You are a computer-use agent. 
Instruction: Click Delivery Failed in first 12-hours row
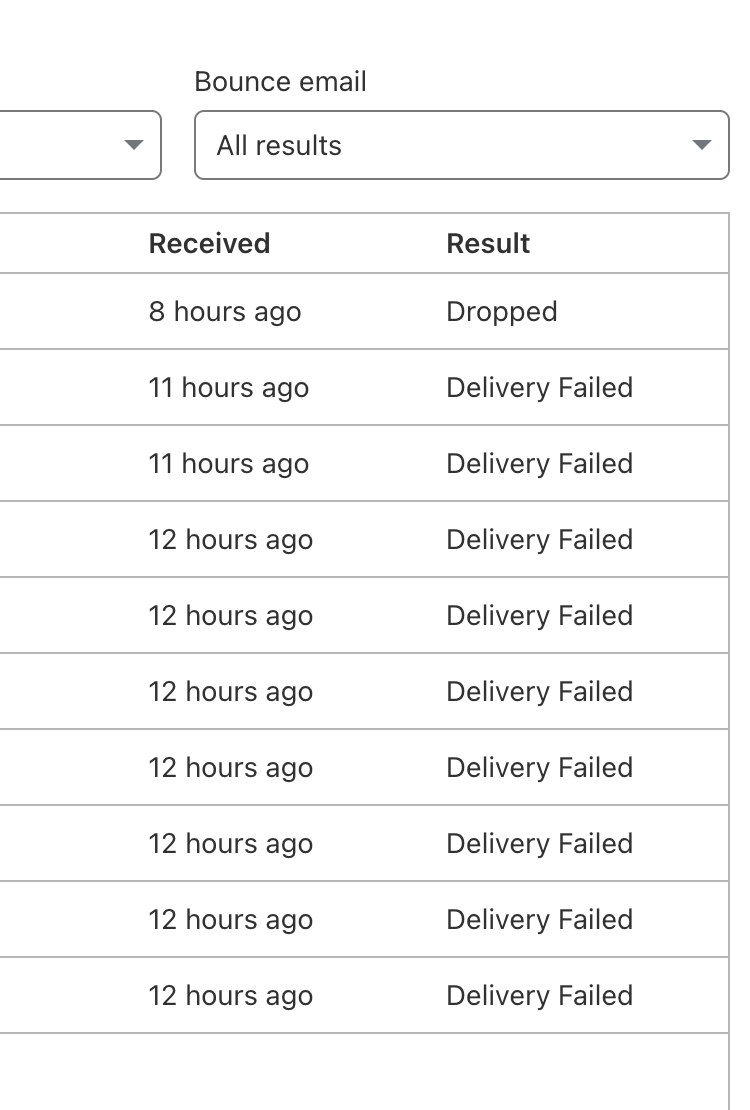point(539,539)
